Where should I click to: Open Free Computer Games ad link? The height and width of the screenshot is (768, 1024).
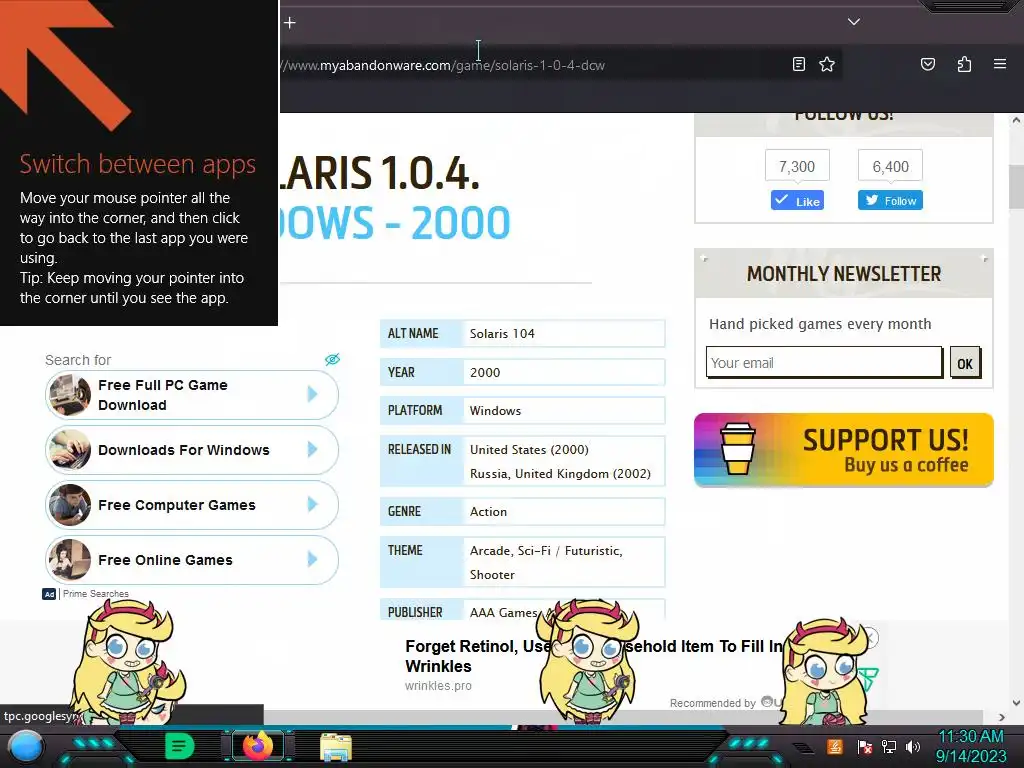coord(191,505)
